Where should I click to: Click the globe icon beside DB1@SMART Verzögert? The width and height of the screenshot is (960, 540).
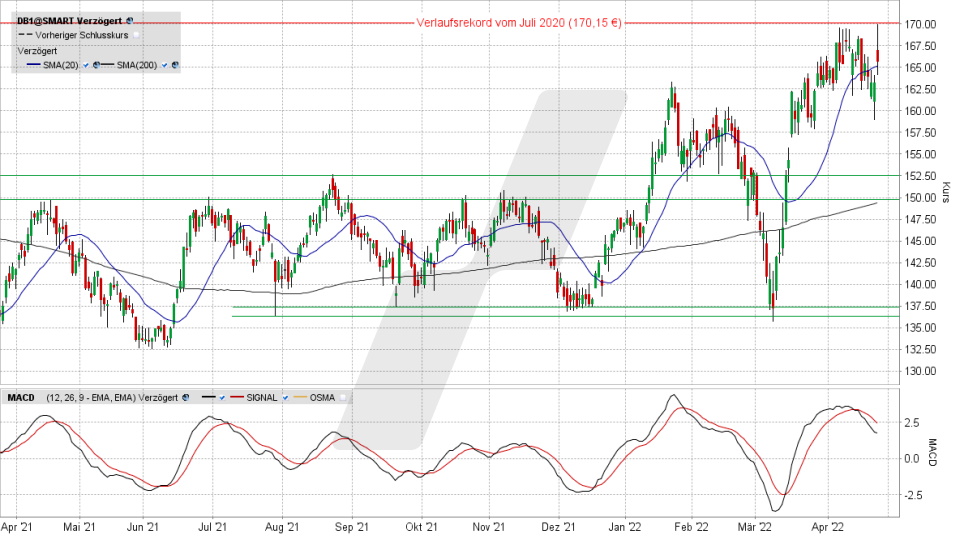pos(130,21)
